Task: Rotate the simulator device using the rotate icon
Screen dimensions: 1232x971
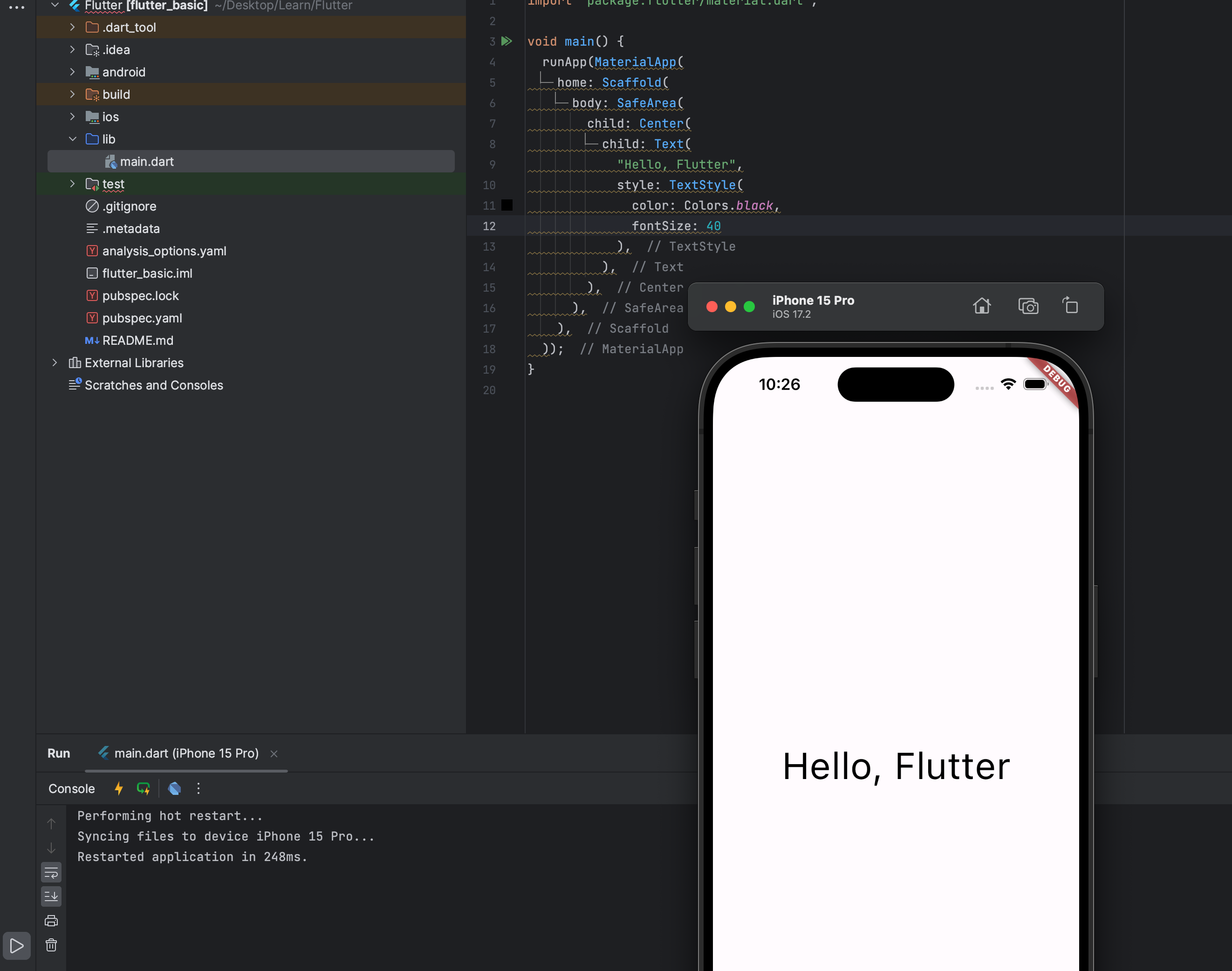Action: pyautogui.click(x=1070, y=306)
